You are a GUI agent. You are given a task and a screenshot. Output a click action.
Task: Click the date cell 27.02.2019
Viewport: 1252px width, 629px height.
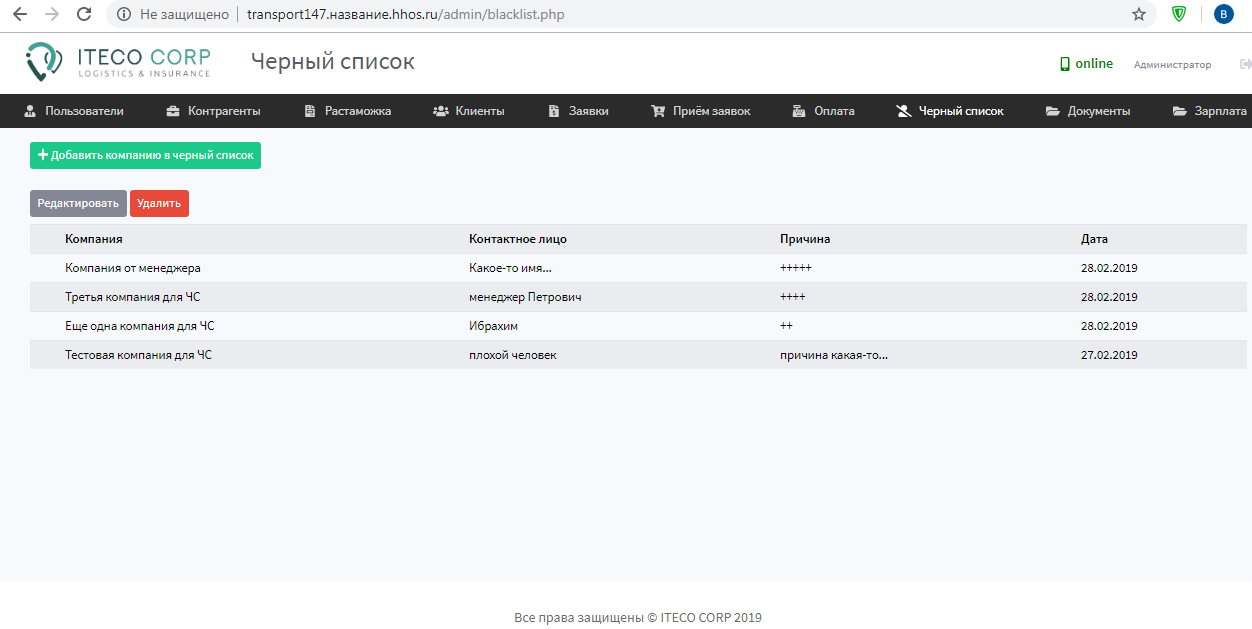pyautogui.click(x=1109, y=355)
